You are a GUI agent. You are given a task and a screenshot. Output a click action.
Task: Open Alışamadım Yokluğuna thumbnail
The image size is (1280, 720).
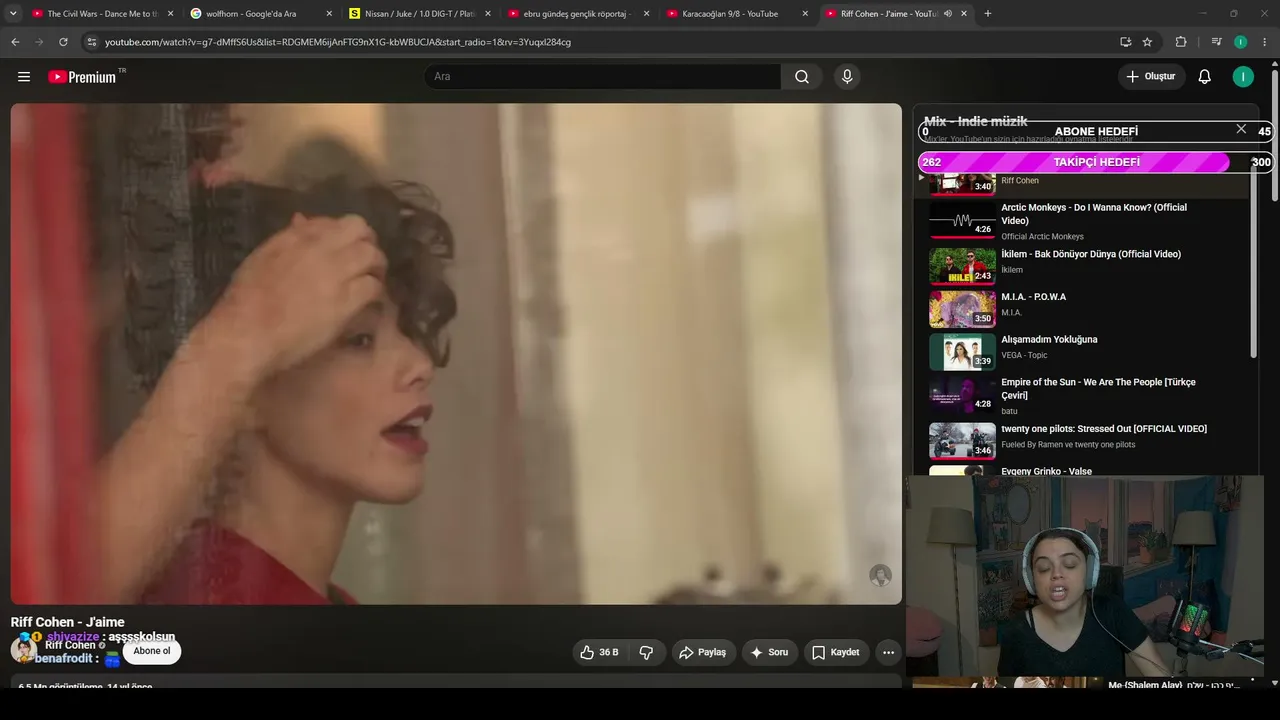point(962,352)
